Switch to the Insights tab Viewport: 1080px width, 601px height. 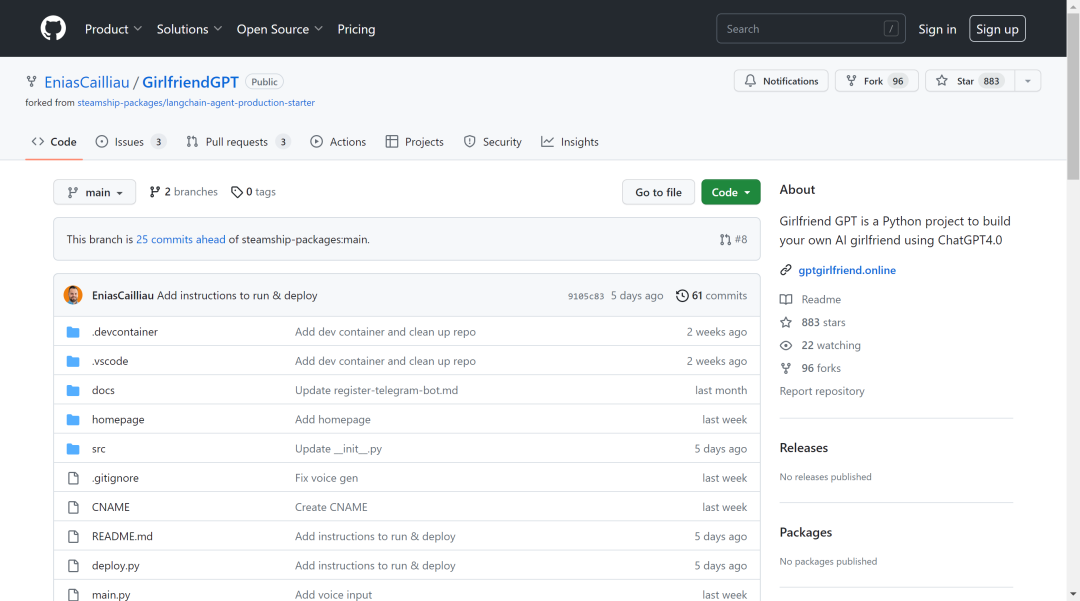570,142
